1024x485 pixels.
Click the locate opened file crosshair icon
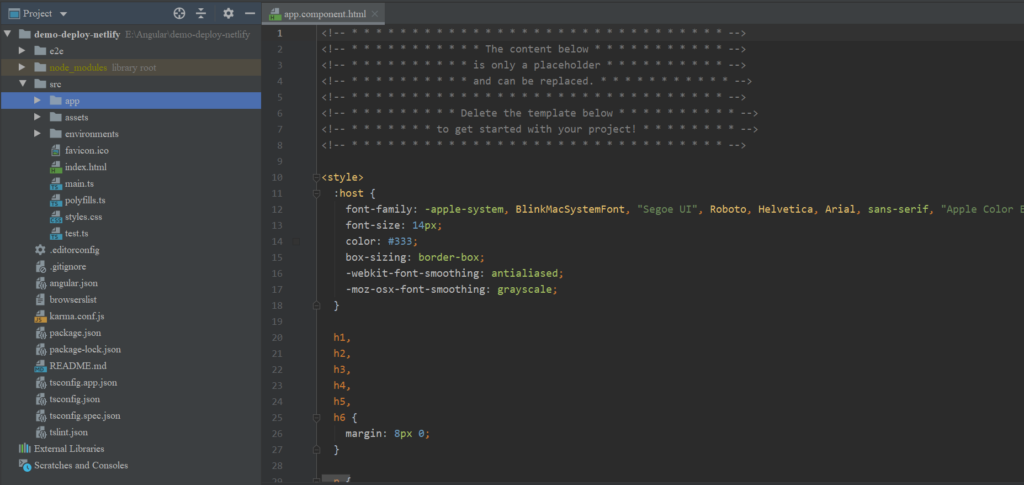click(x=179, y=14)
